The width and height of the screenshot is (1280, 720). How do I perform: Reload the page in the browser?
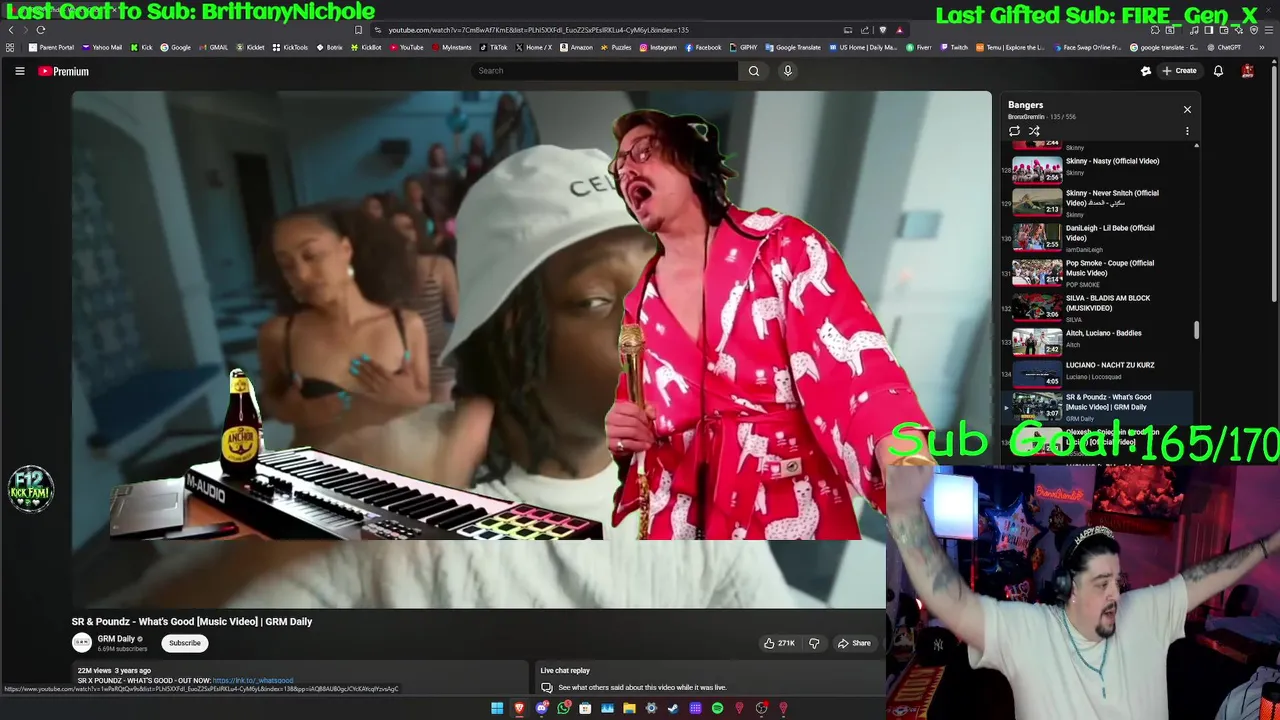point(41,30)
